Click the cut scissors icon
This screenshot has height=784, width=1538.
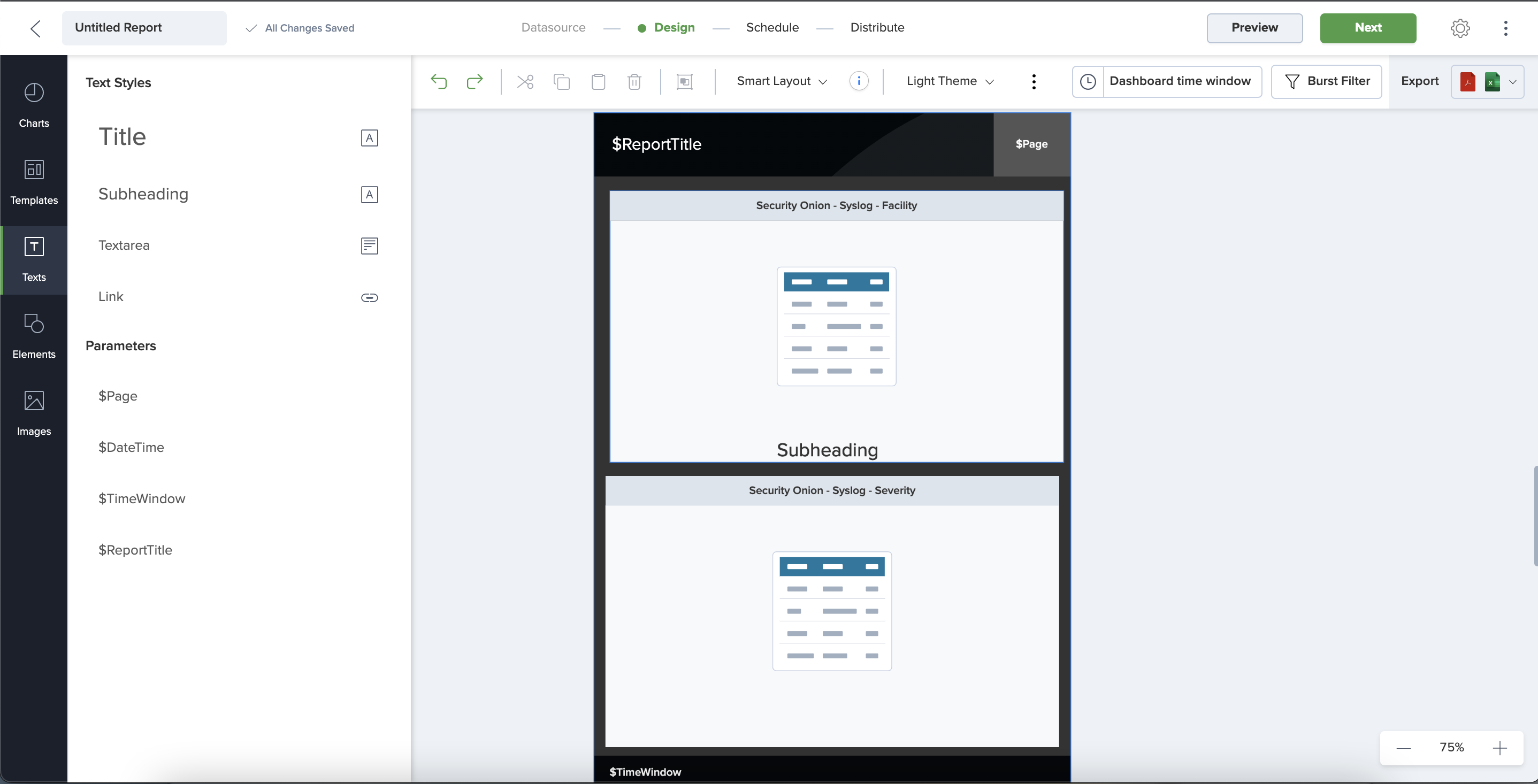pyautogui.click(x=525, y=81)
